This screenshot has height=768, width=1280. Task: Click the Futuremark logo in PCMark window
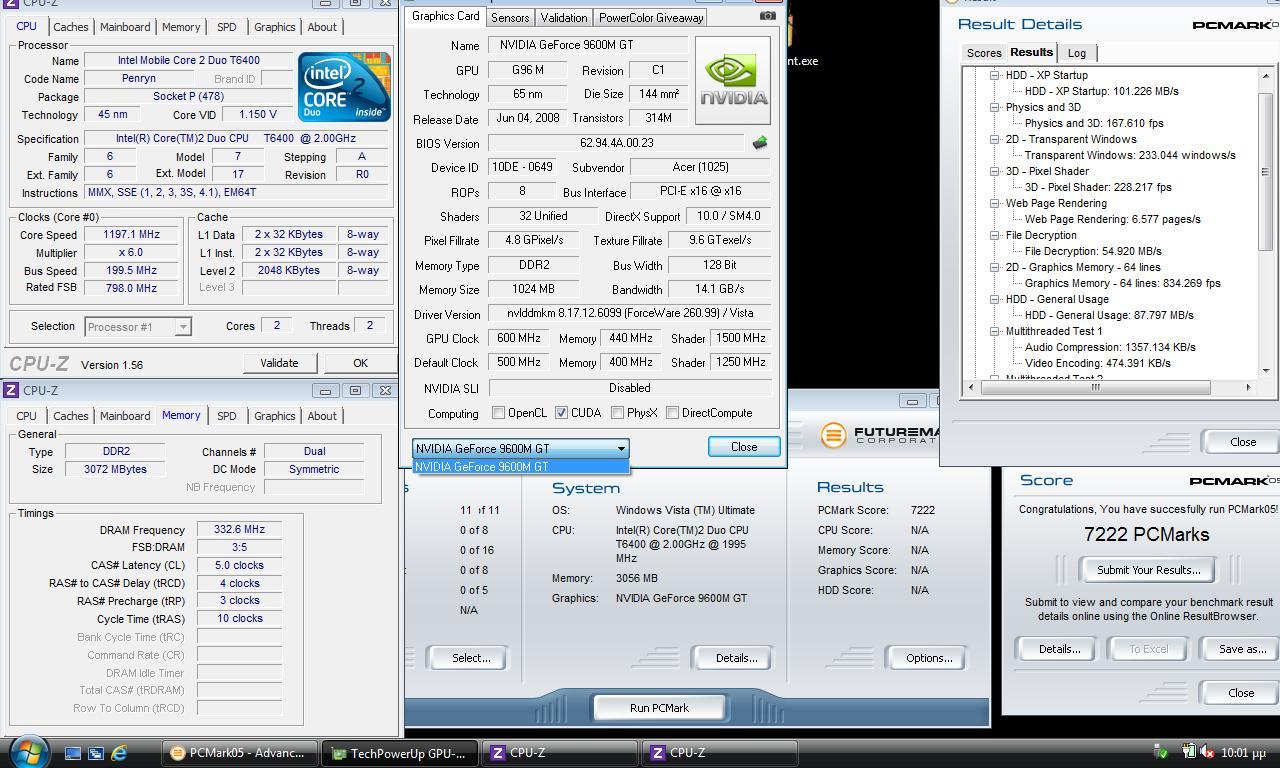pyautogui.click(x=880, y=435)
